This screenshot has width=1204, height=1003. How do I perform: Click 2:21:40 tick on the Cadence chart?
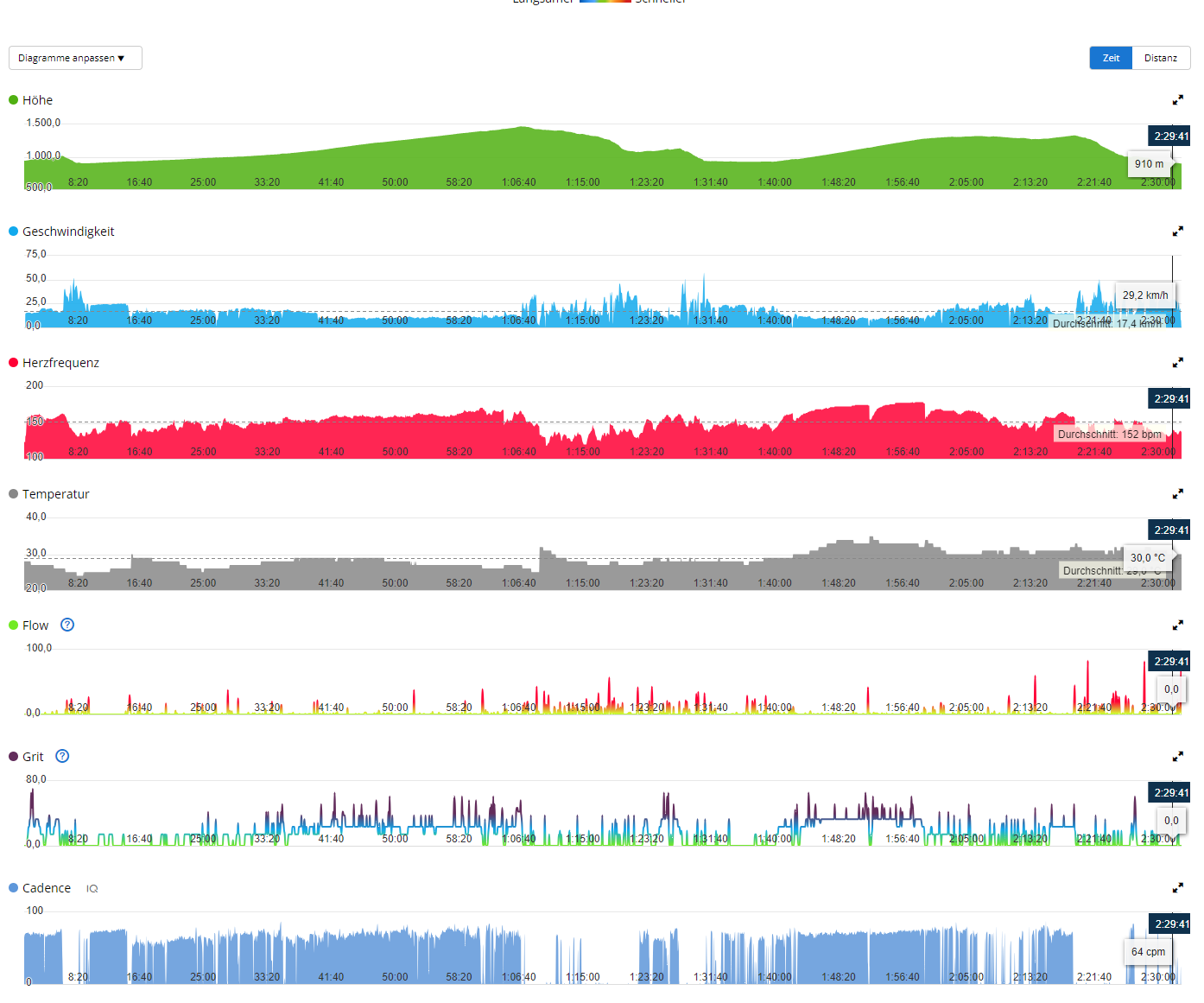(x=1094, y=977)
